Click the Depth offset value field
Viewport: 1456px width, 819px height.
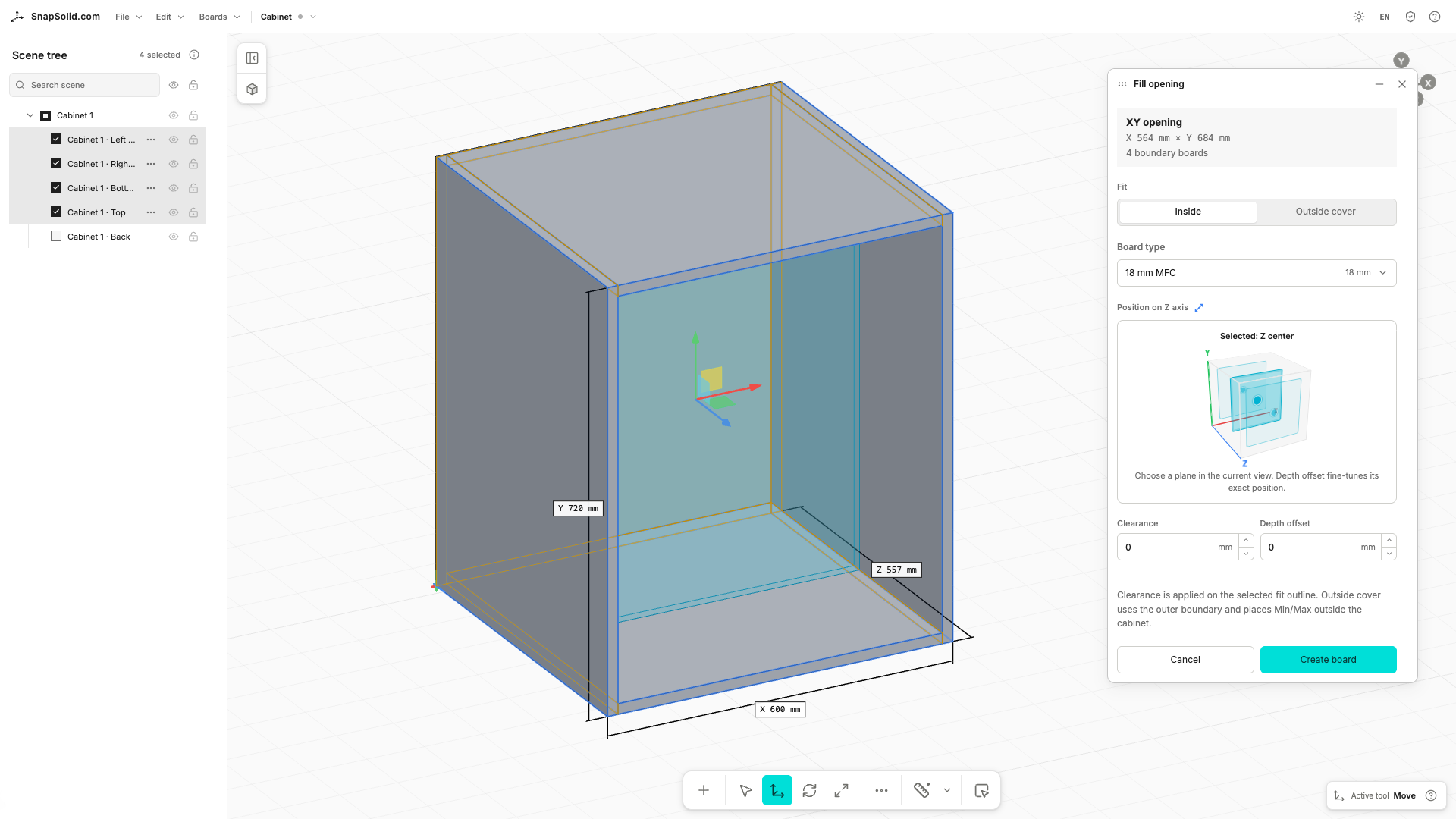pos(1320,547)
